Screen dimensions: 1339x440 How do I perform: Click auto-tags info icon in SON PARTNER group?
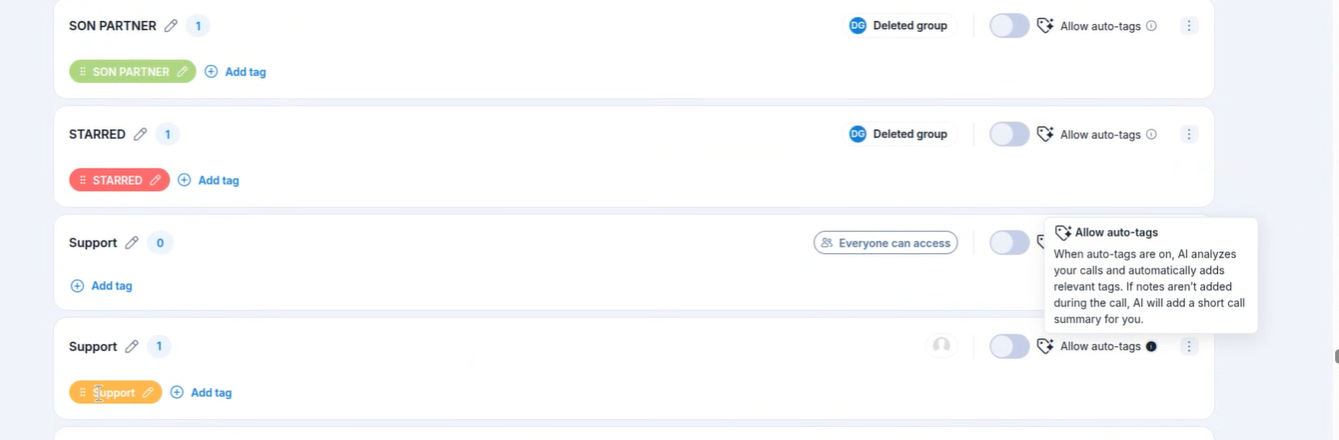coord(1151,26)
